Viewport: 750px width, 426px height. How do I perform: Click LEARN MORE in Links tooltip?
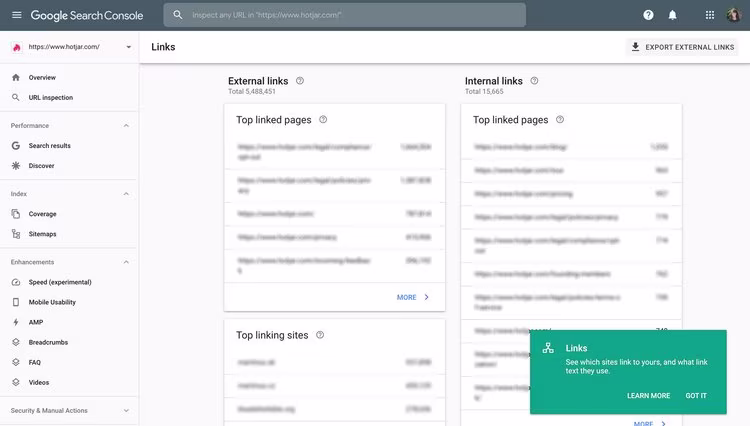649,396
